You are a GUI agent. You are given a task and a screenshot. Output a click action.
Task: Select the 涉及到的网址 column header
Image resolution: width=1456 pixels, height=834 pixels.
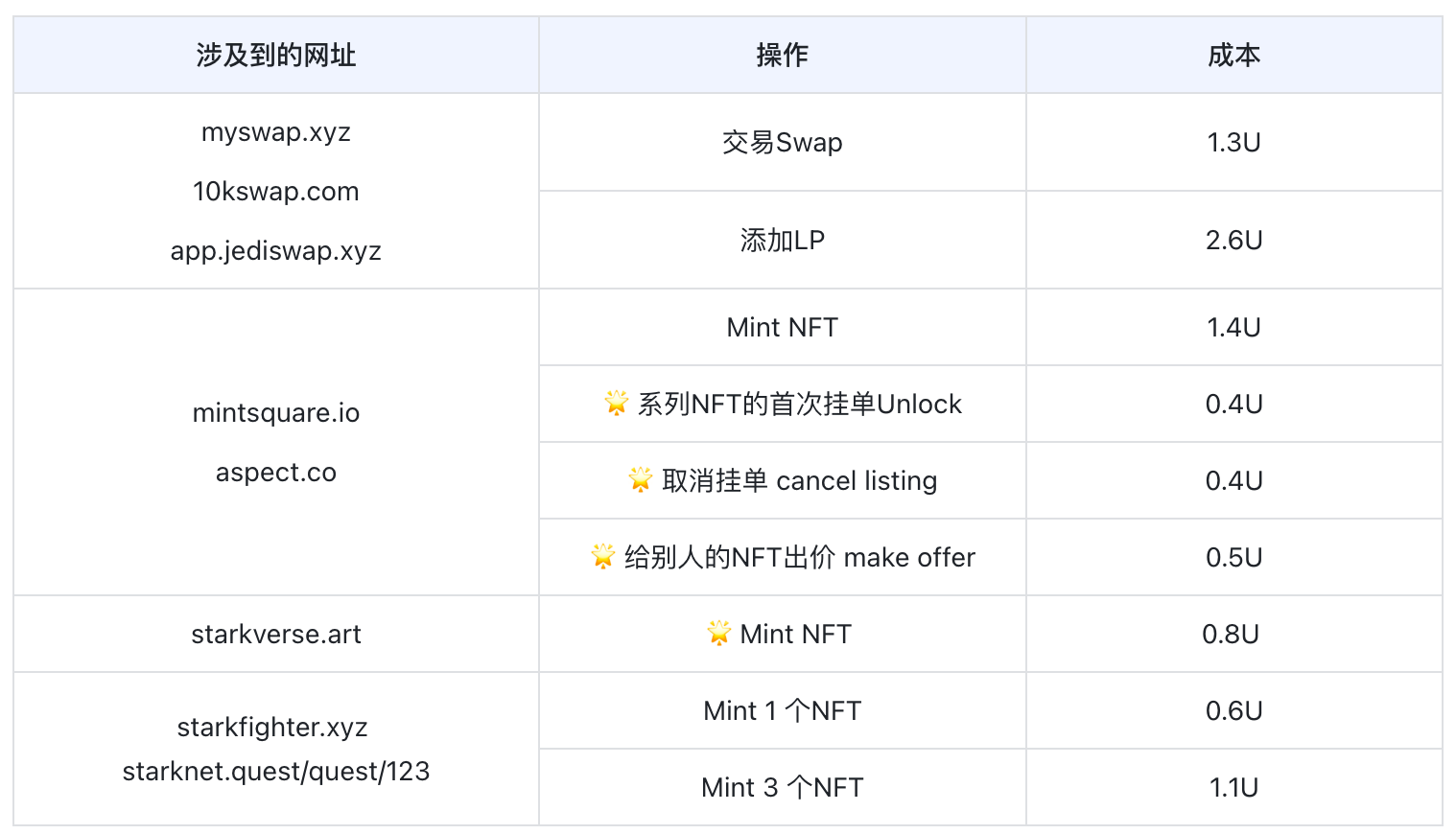tap(276, 56)
